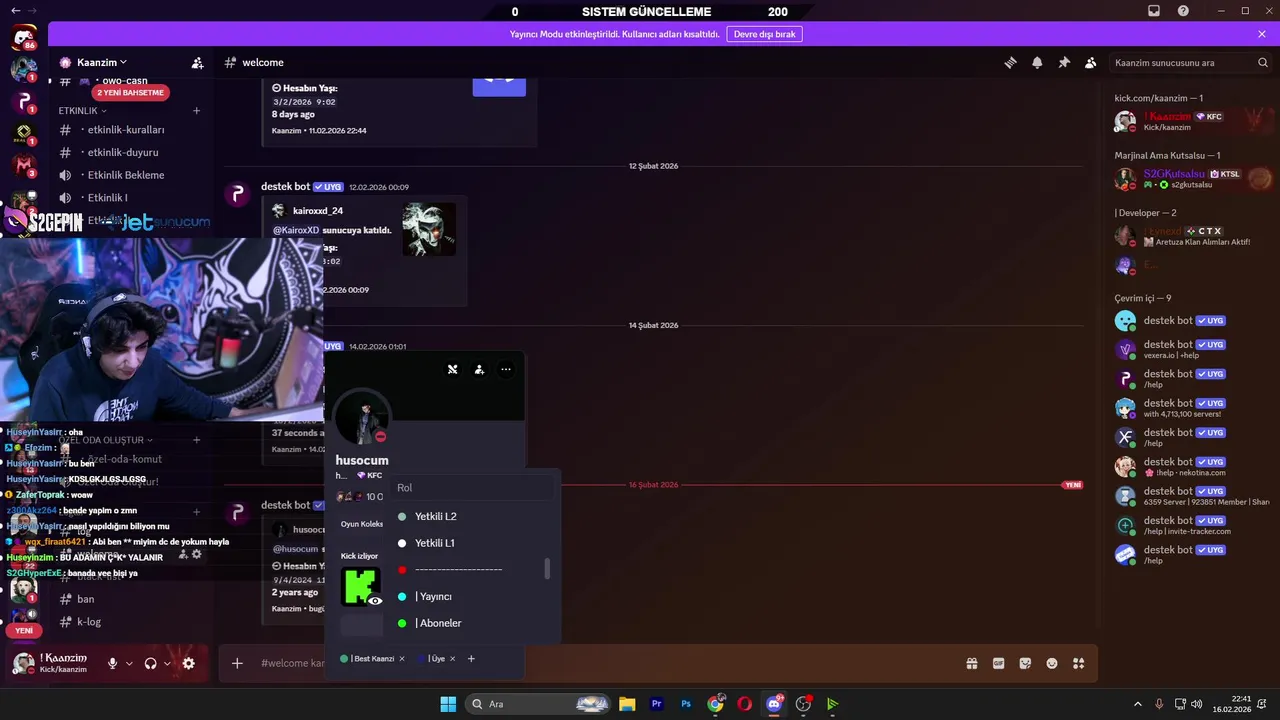
Task: Open the sticker picker icon
Action: tap(1025, 663)
